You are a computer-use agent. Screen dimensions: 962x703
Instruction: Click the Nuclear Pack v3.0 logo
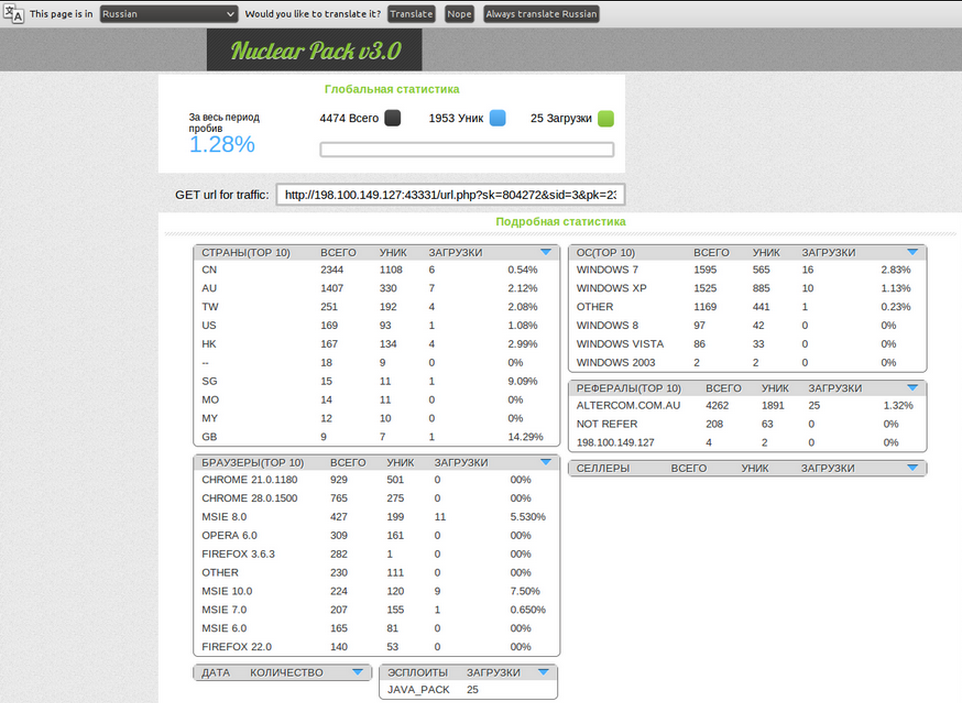click(x=314, y=50)
